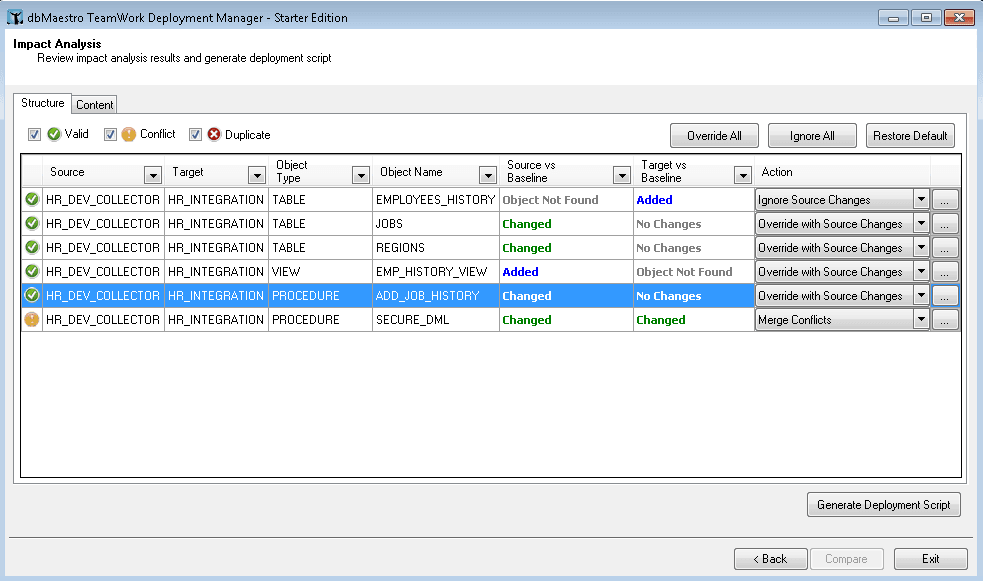Click the Exit button
Screen dimensions: 983x581
tap(931, 559)
